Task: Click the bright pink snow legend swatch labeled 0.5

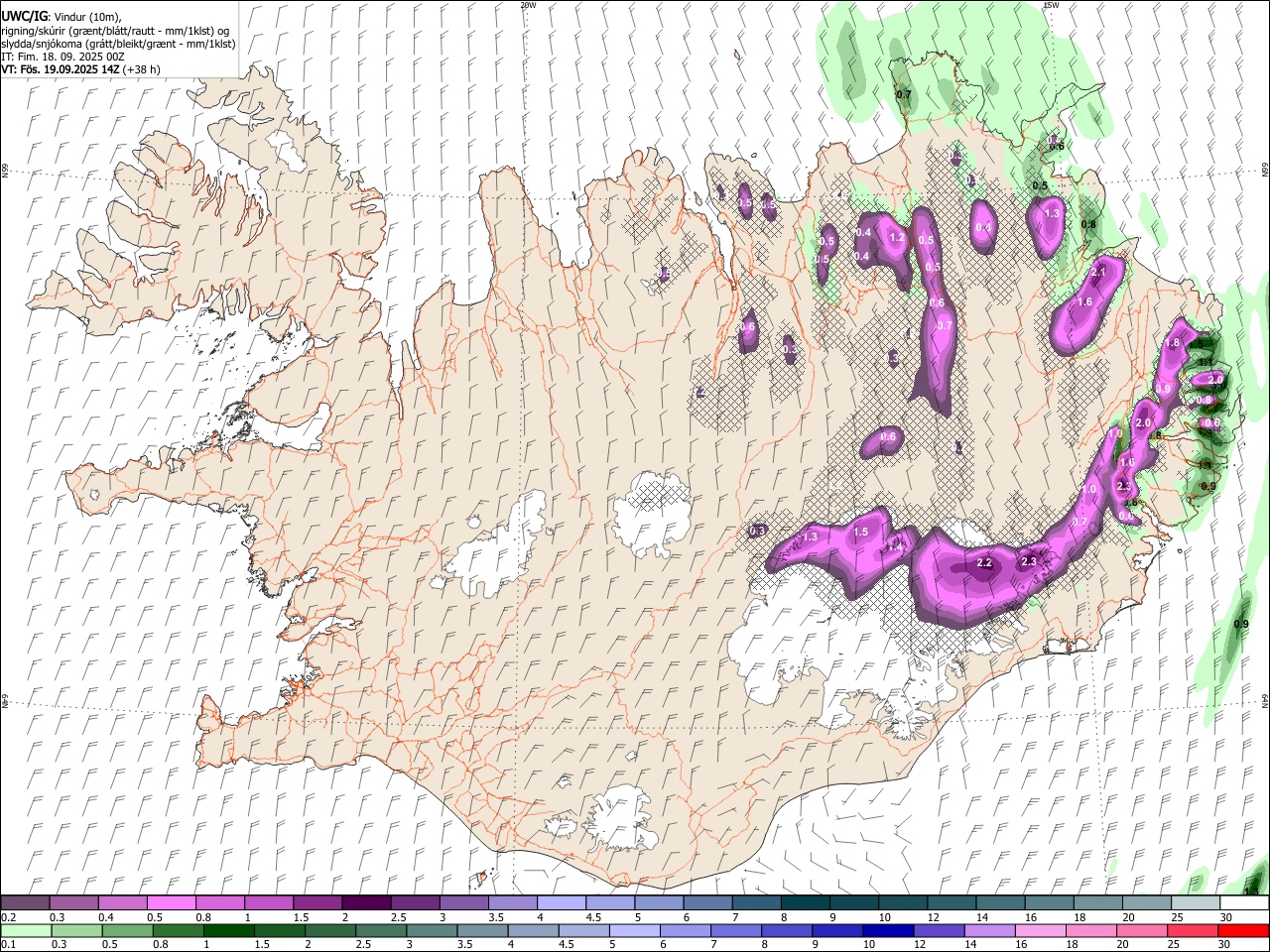Action: (x=171, y=902)
